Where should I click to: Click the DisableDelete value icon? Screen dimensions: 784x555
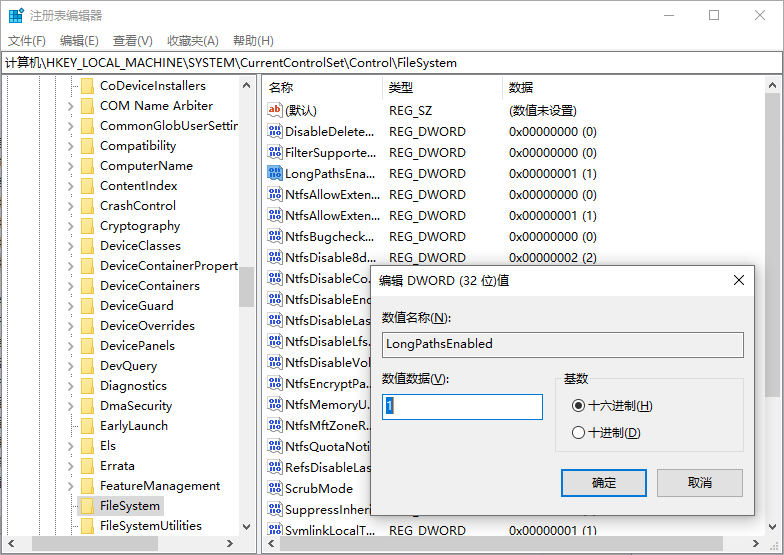[276, 131]
